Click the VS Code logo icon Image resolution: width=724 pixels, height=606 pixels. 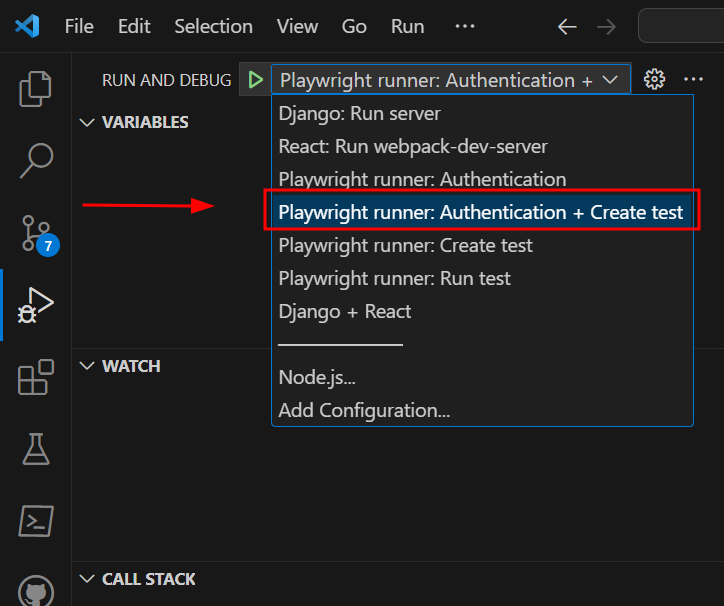[27, 26]
